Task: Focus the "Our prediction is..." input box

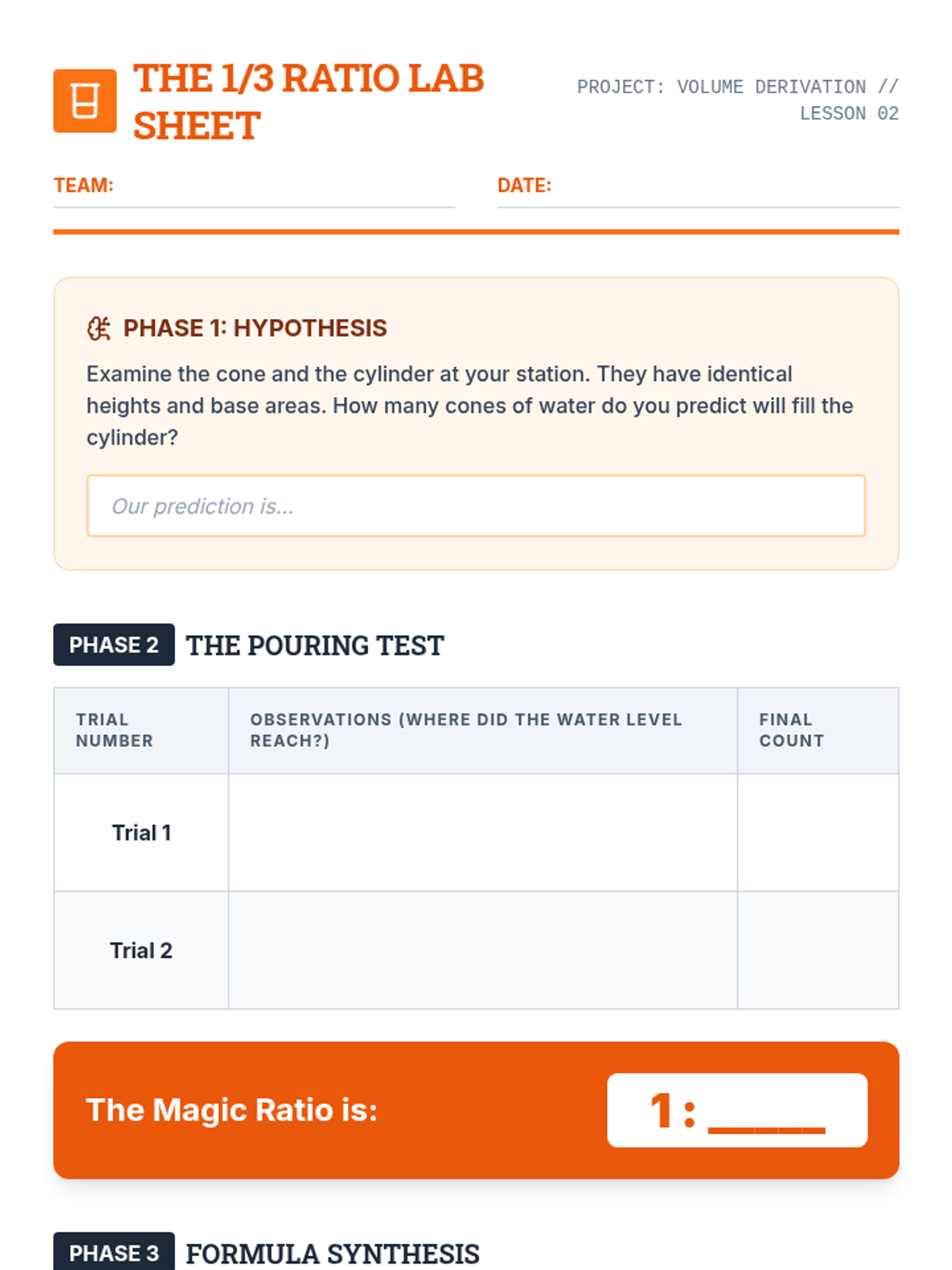Action: 476,506
